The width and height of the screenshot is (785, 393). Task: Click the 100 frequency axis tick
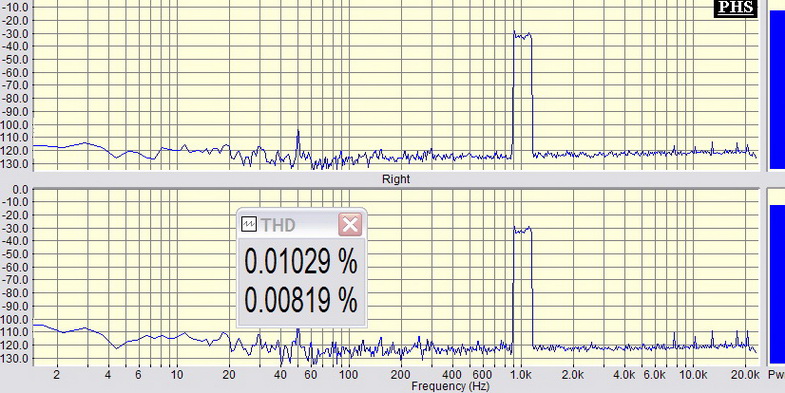click(x=348, y=375)
